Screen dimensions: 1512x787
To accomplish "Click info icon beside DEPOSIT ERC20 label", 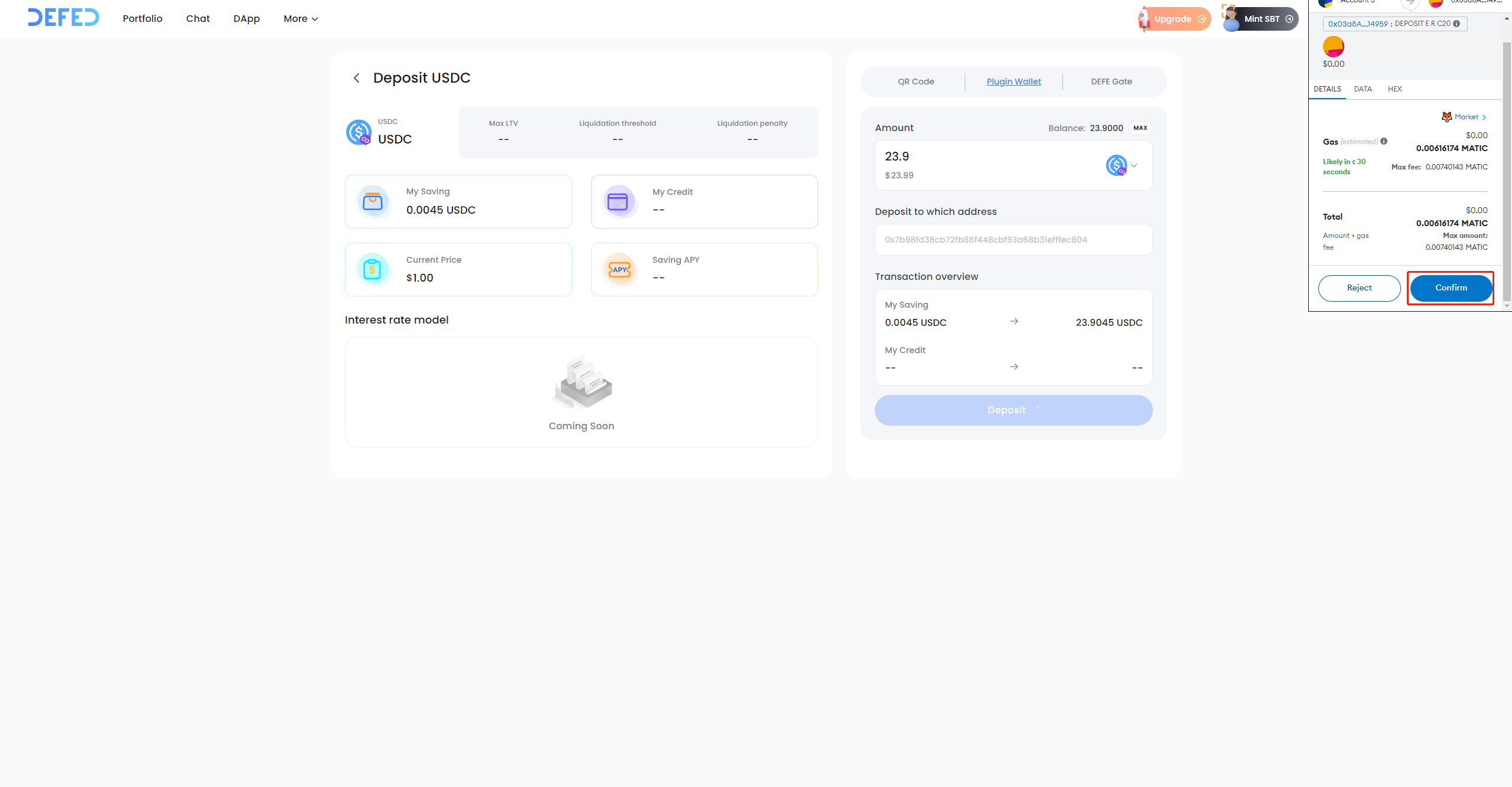I will (1456, 24).
